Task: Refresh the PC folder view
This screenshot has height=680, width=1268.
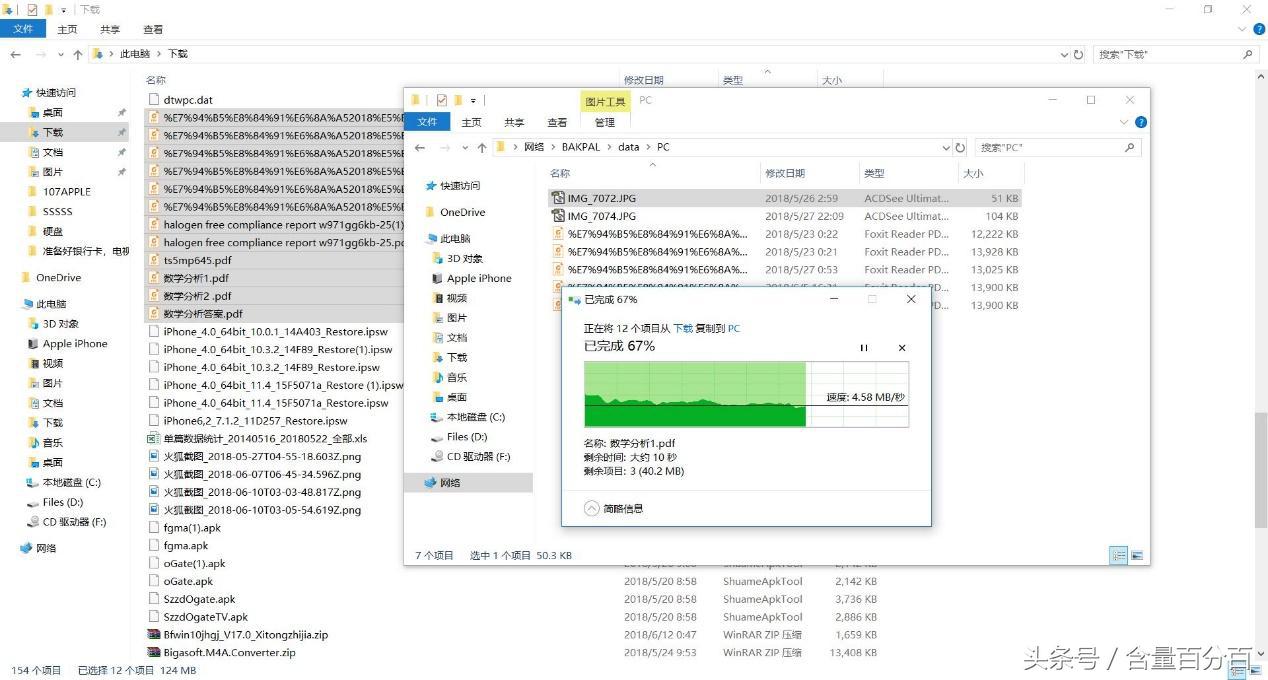Action: coord(960,147)
